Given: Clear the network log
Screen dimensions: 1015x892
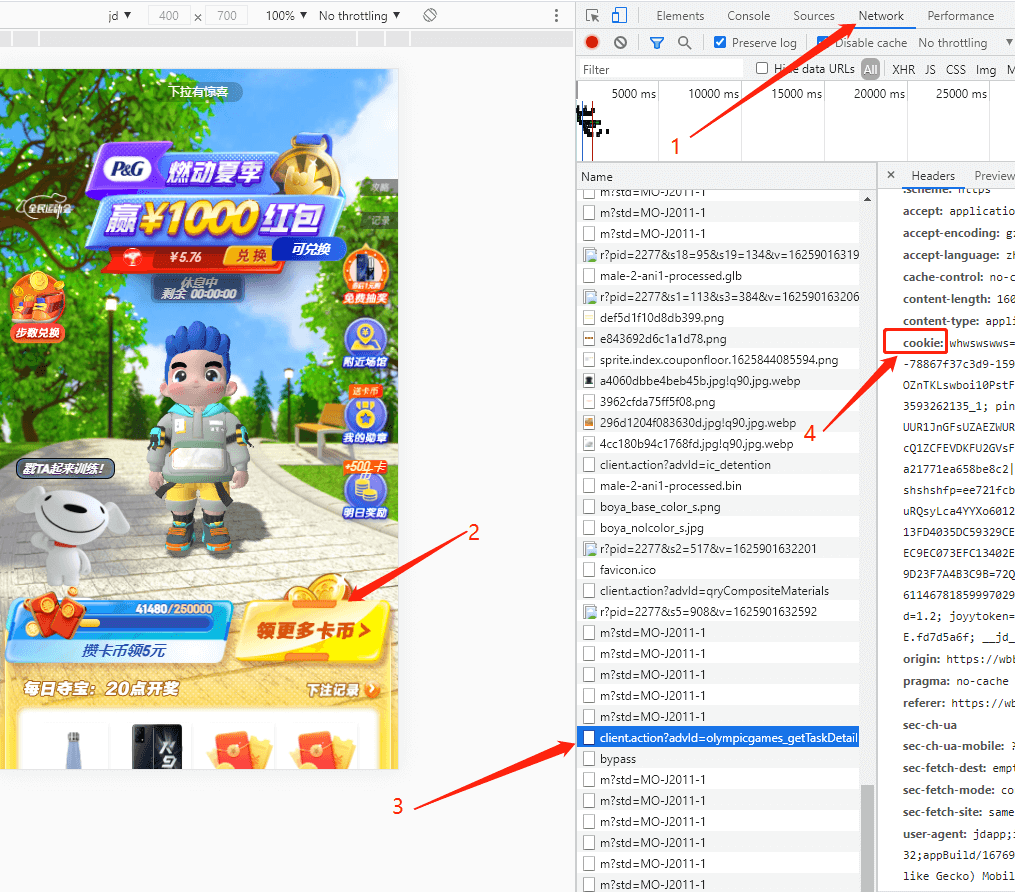Looking at the screenshot, I should click(620, 43).
